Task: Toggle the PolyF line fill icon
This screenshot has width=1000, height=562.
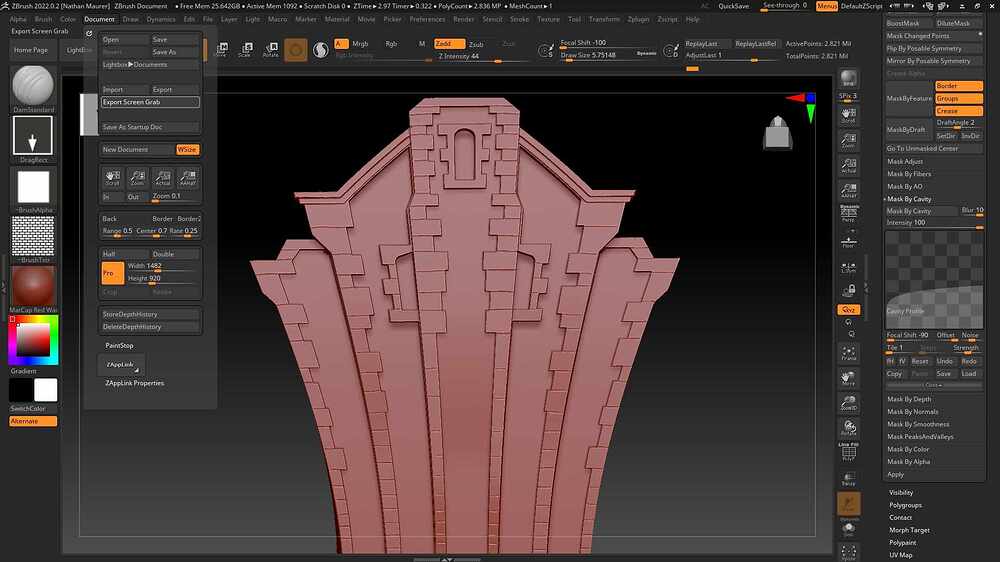Action: [848, 452]
